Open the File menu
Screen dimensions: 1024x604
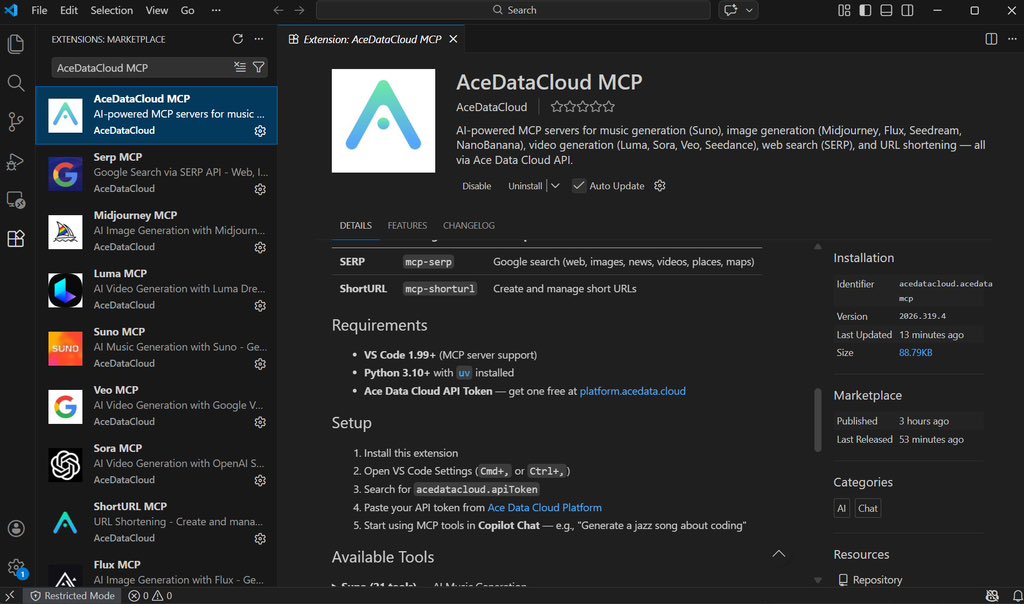[x=39, y=10]
